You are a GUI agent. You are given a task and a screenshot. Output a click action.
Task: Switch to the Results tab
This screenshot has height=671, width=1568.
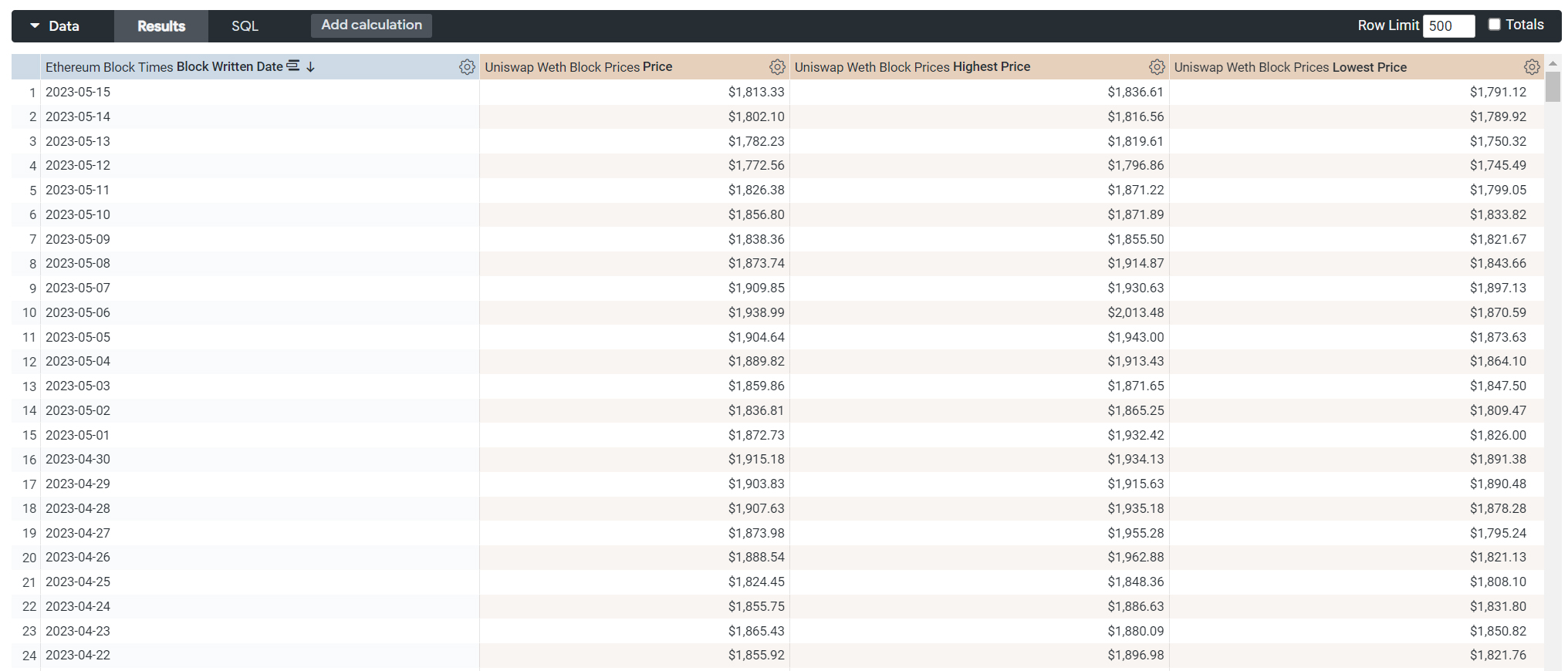point(161,26)
